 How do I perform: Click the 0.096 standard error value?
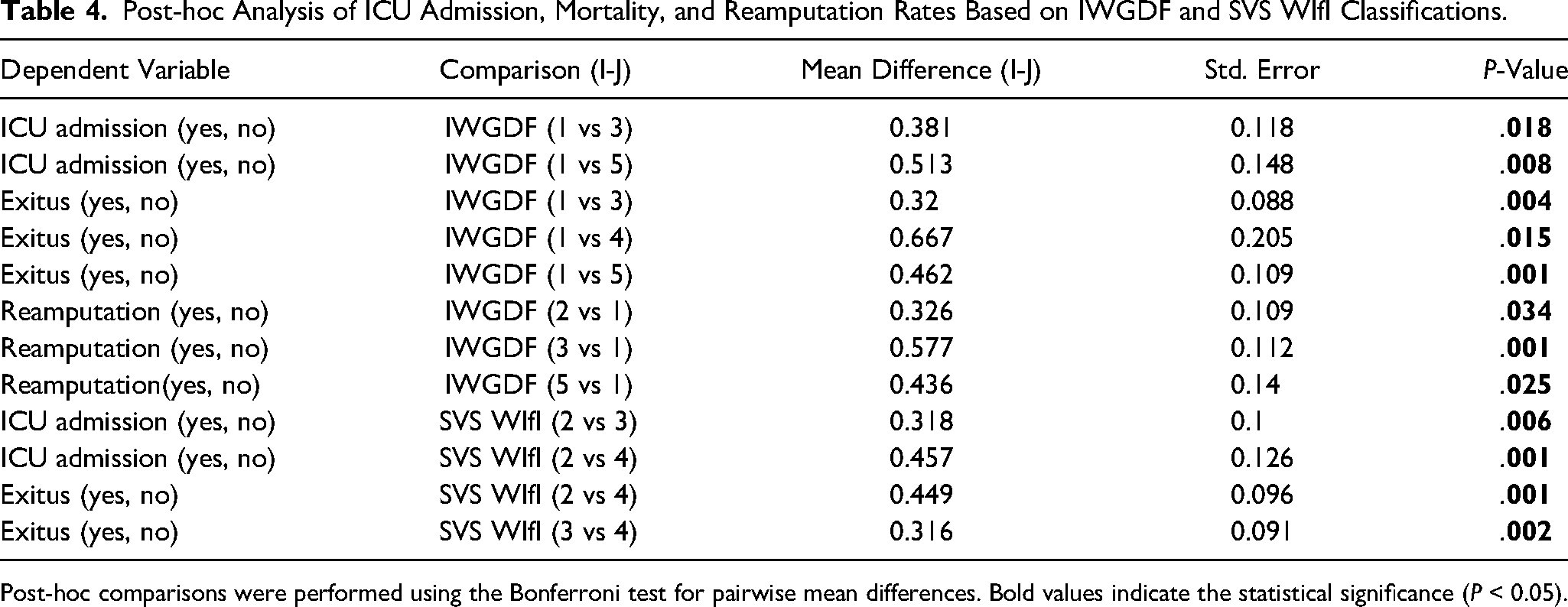pos(1262,495)
